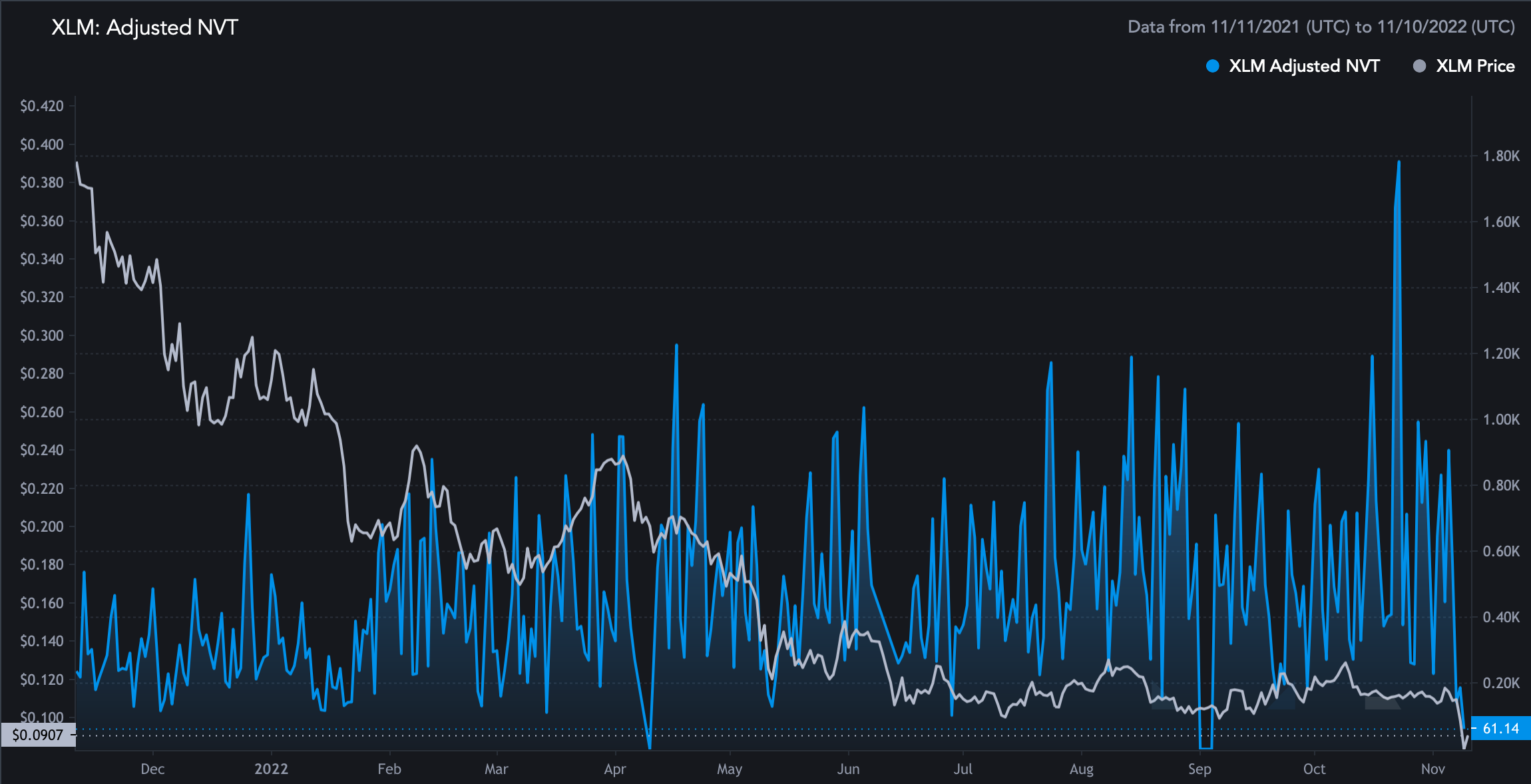Click the Dec label on the time axis
1531x784 pixels.
[152, 769]
